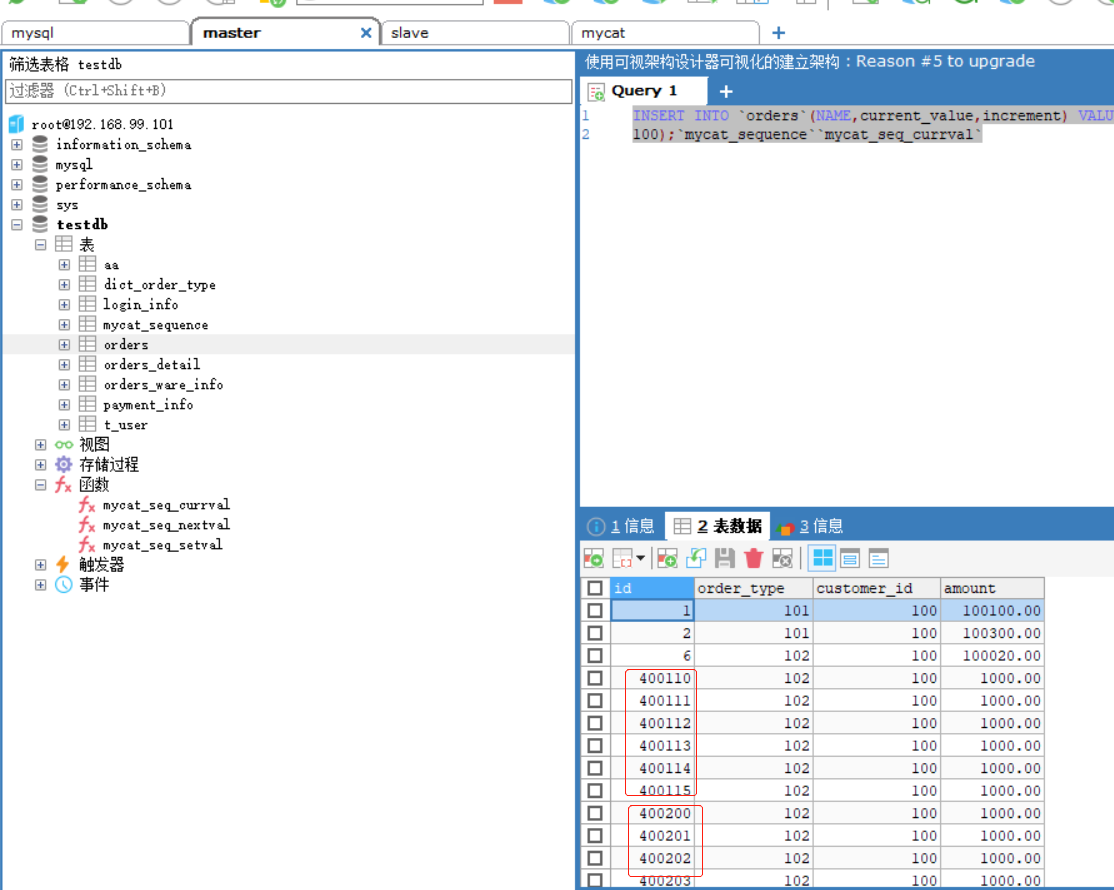Viewport: 1114px width, 890px height.
Task: Delete selected rows with the trash icon
Action: coord(754,559)
